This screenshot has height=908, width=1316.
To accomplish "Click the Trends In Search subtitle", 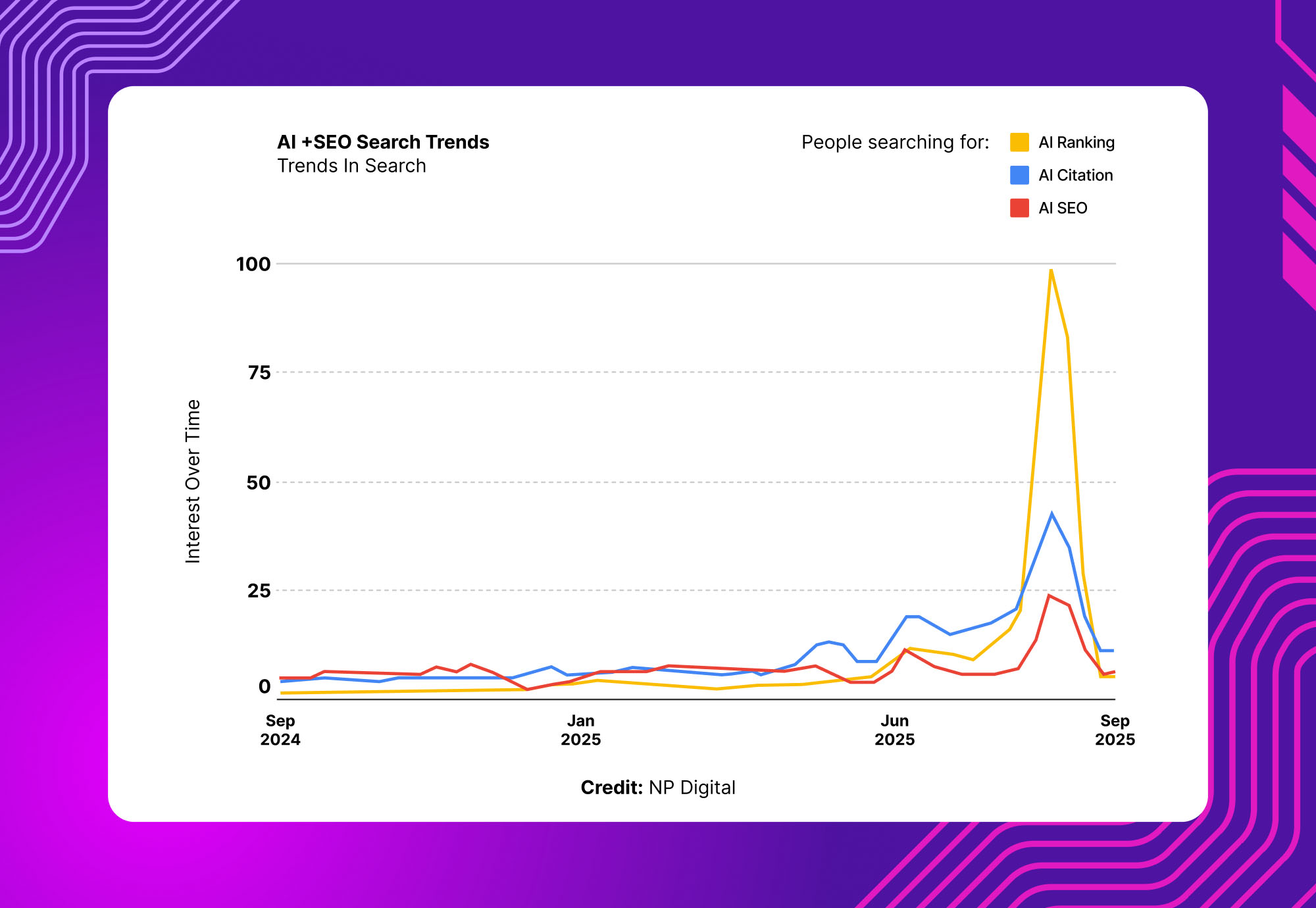I will tap(351, 166).
